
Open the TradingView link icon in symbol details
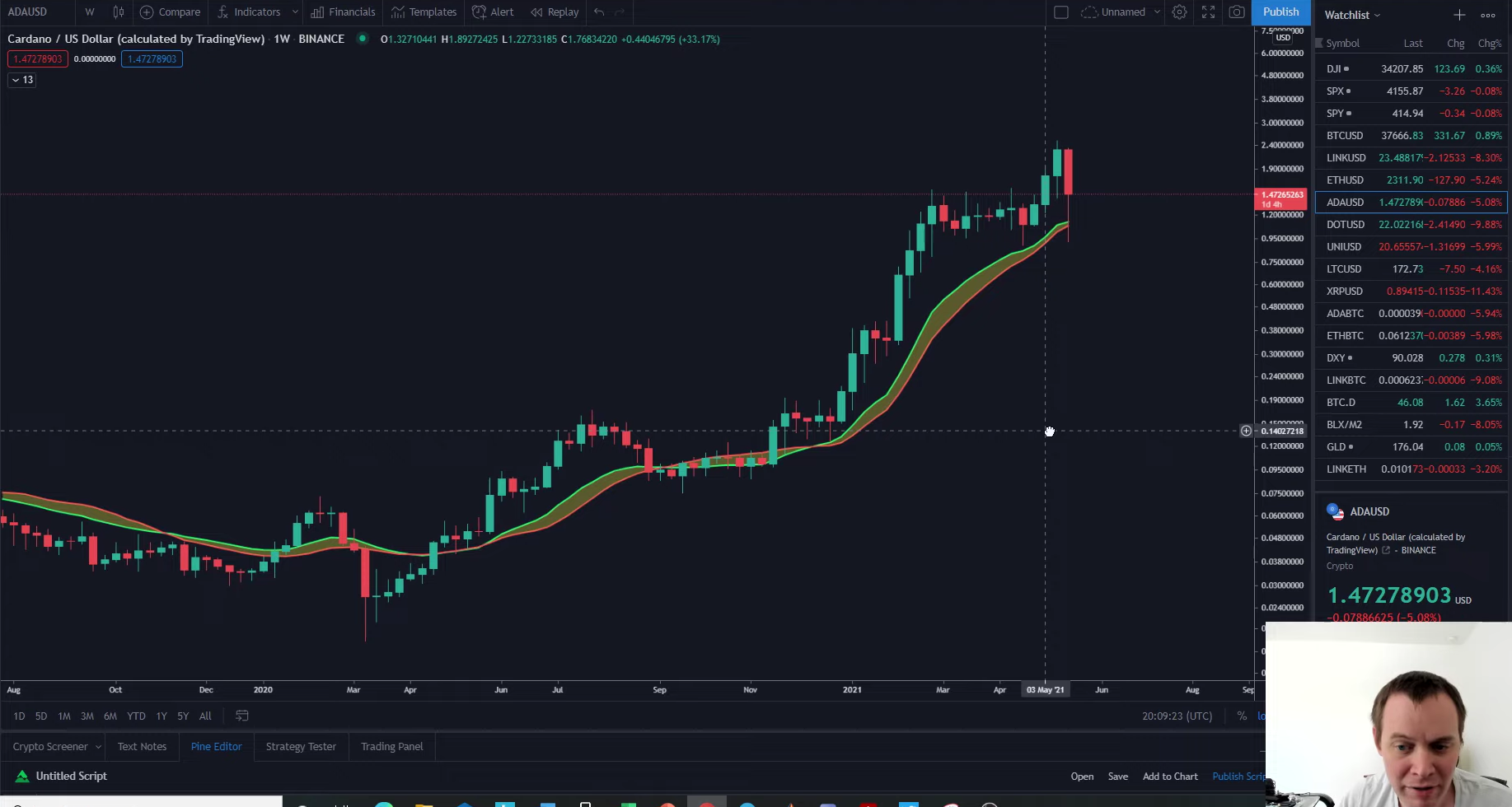[1386, 550]
